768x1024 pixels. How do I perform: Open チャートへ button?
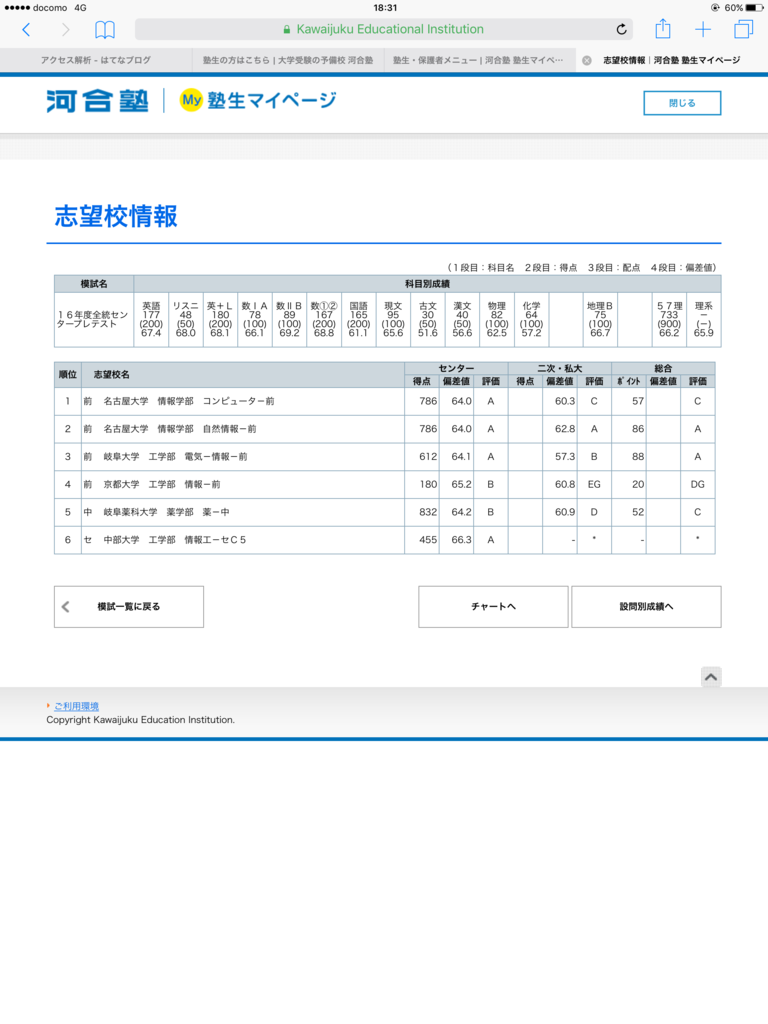[493, 607]
